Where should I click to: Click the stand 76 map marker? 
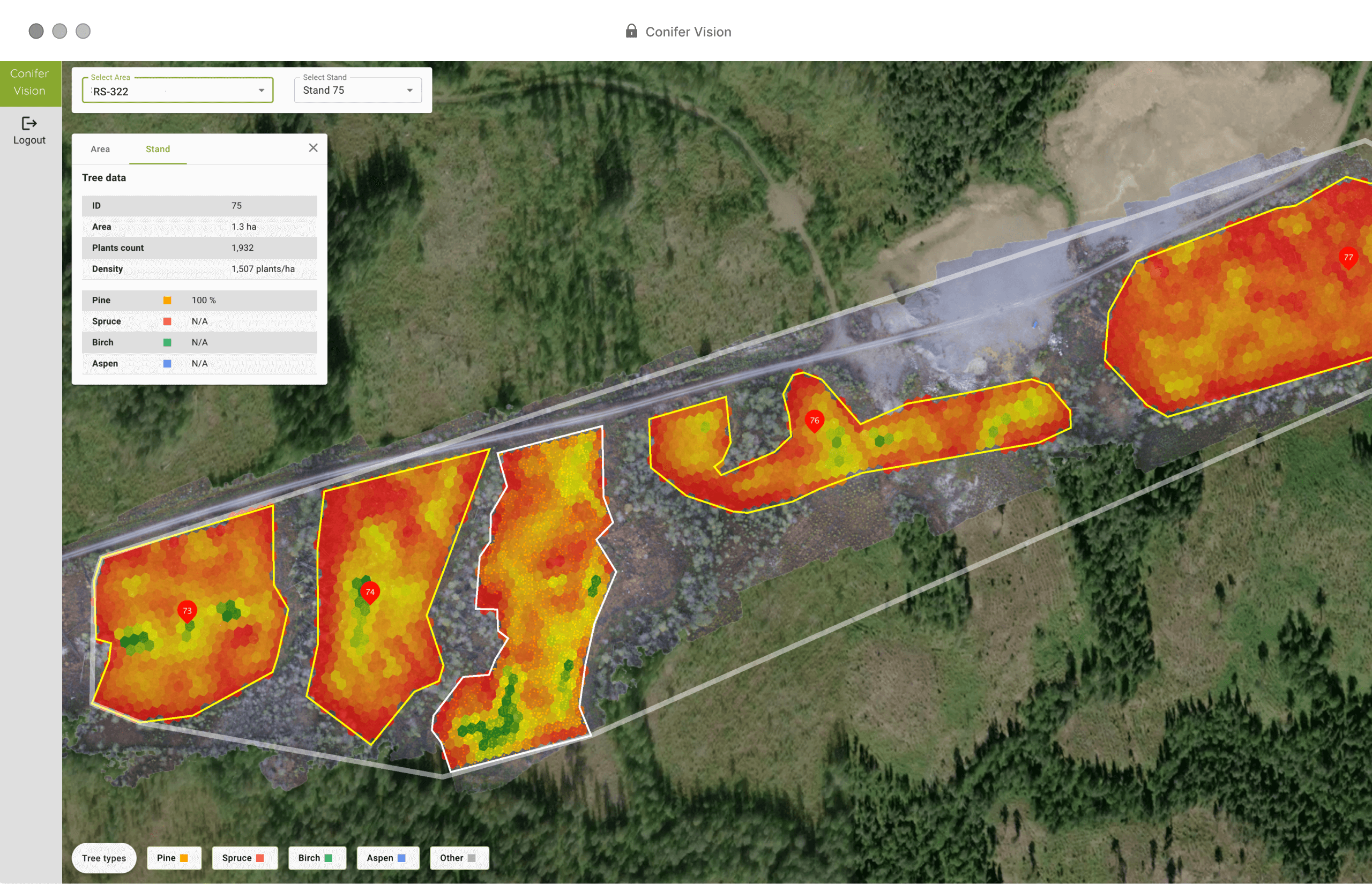[814, 421]
